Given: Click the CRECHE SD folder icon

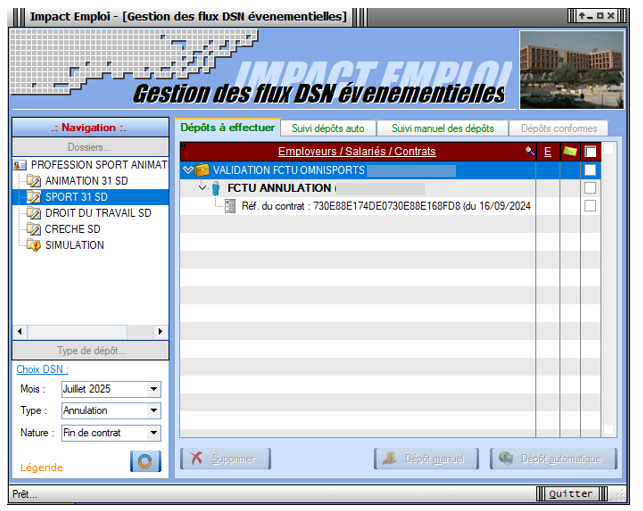Looking at the screenshot, I should coord(34,229).
